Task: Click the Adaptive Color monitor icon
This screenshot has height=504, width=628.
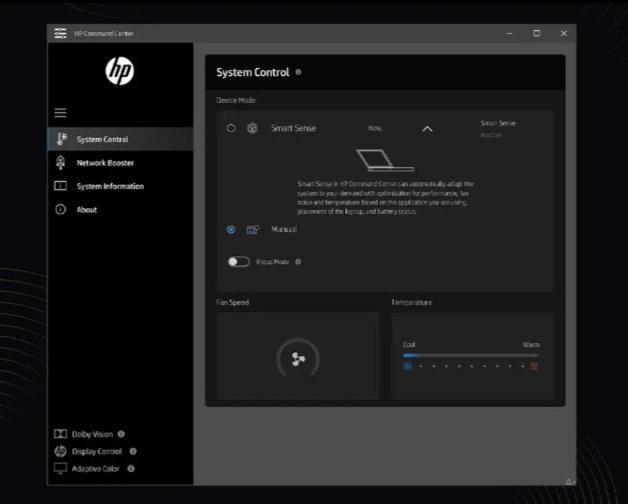Action: click(60, 468)
